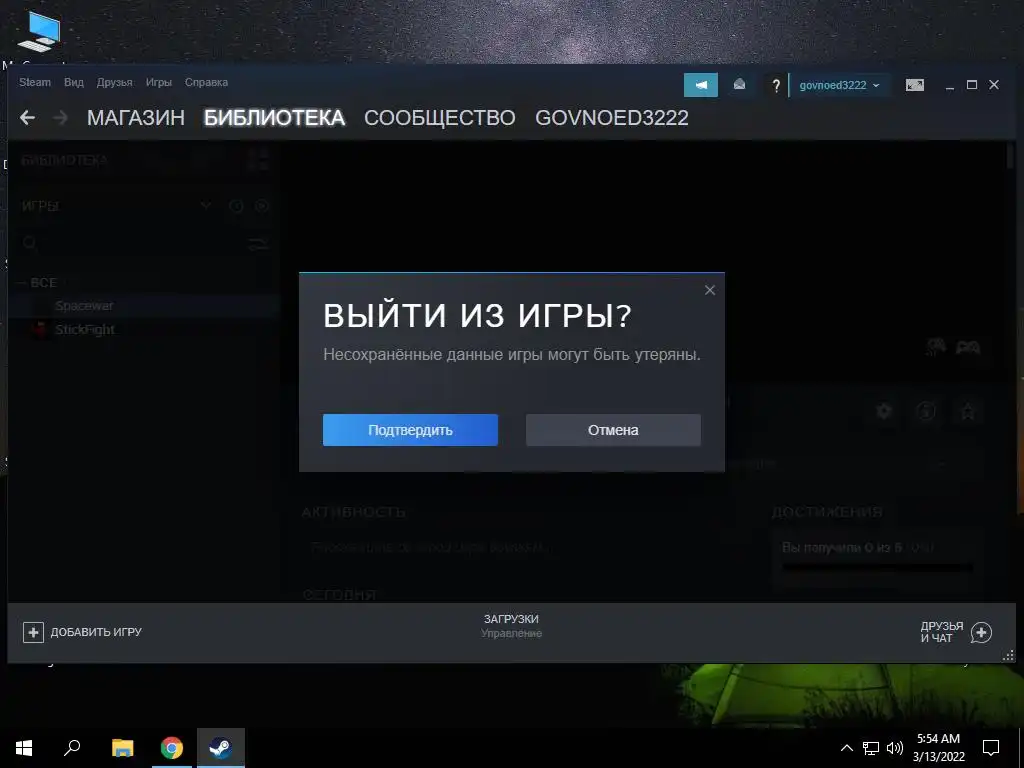Expand the ИГРЫ filter dropdown
1024x768 pixels.
pyautogui.click(x=205, y=206)
